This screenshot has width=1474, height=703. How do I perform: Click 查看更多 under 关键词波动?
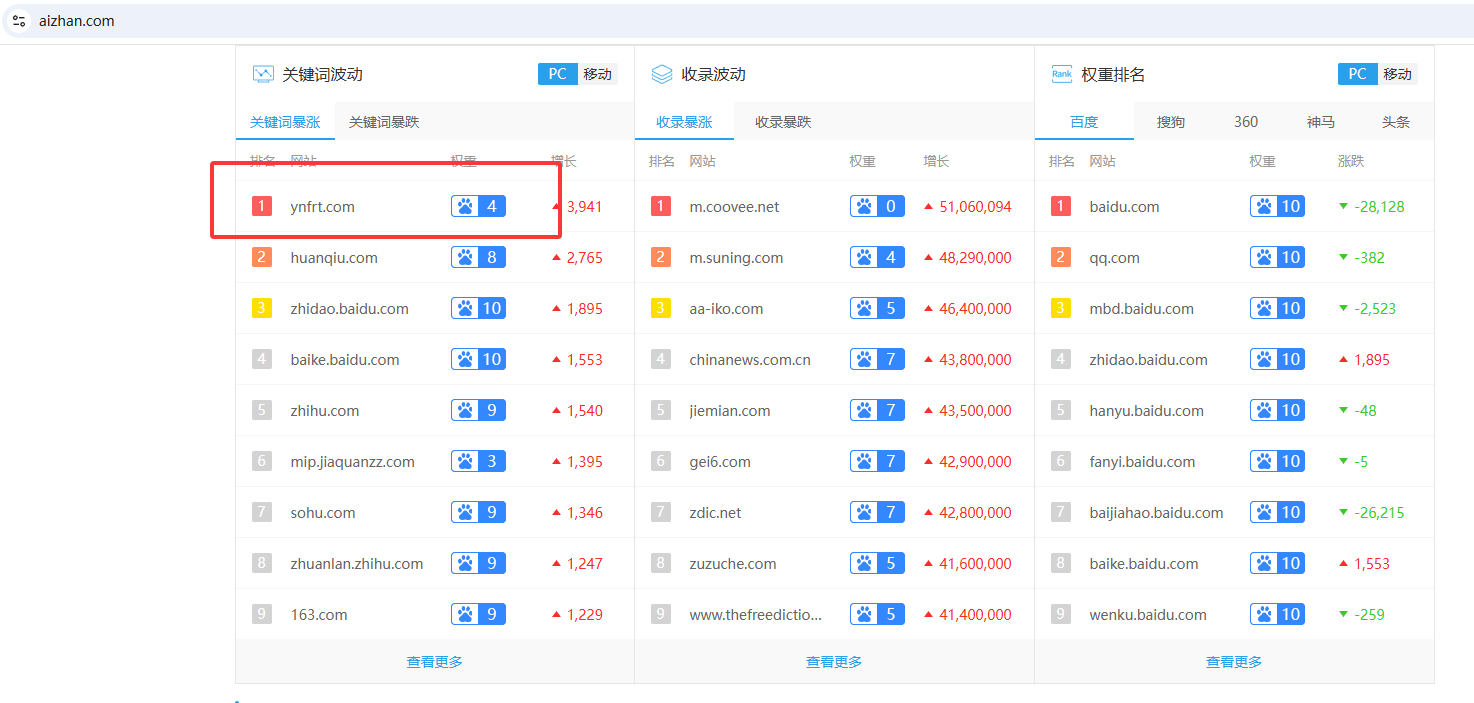(x=435, y=662)
